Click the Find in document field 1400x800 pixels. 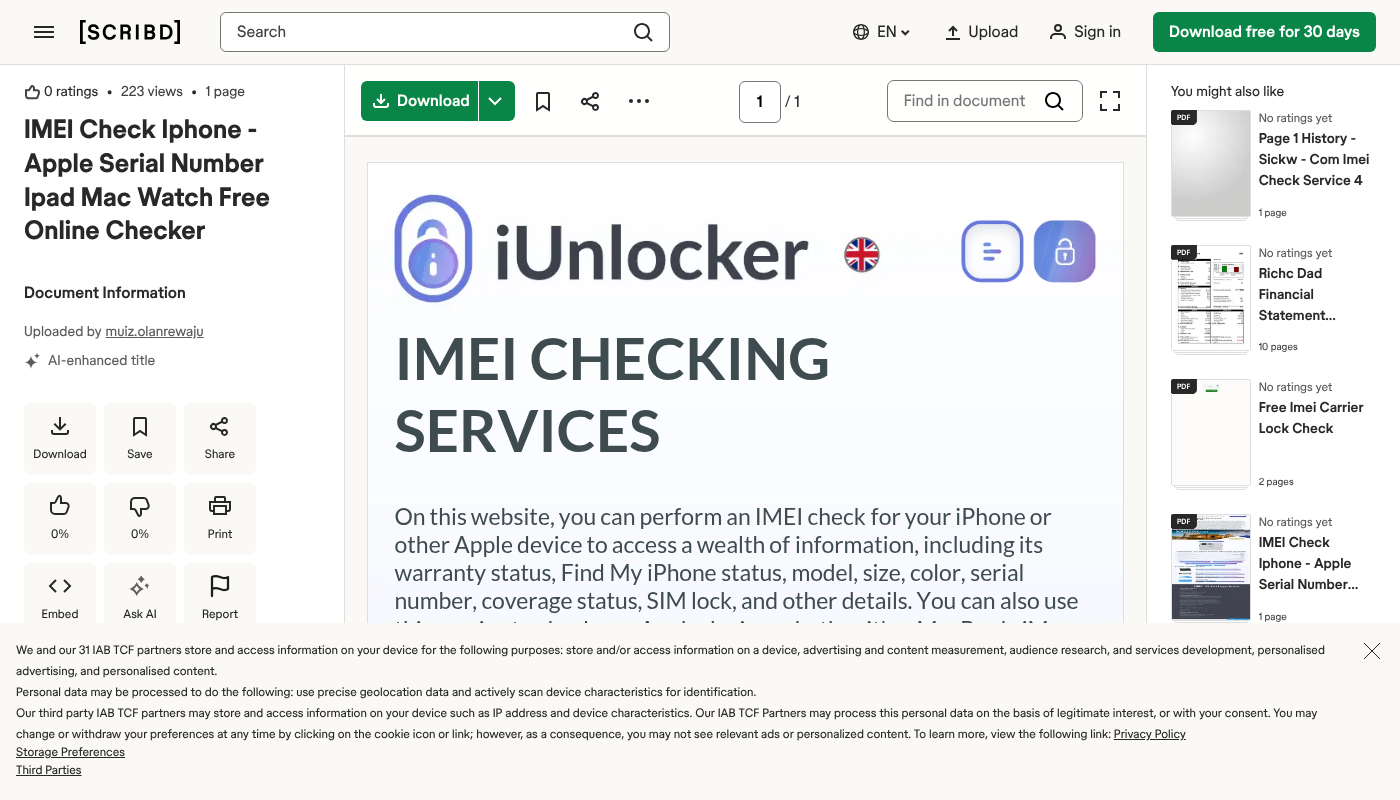click(965, 101)
